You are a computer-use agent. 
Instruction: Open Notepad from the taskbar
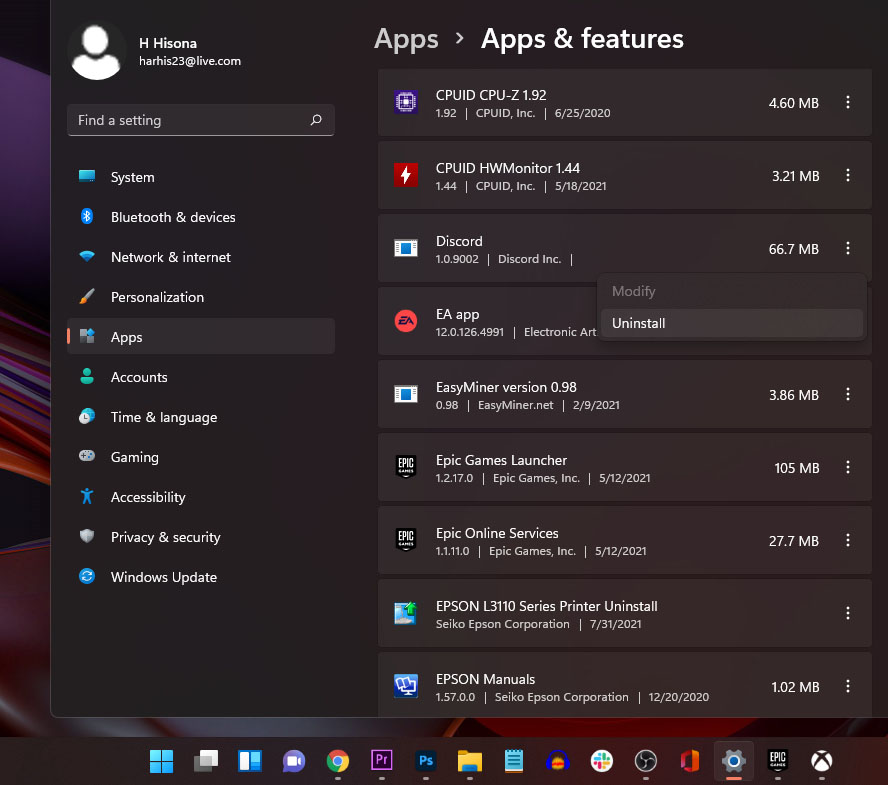coord(514,761)
